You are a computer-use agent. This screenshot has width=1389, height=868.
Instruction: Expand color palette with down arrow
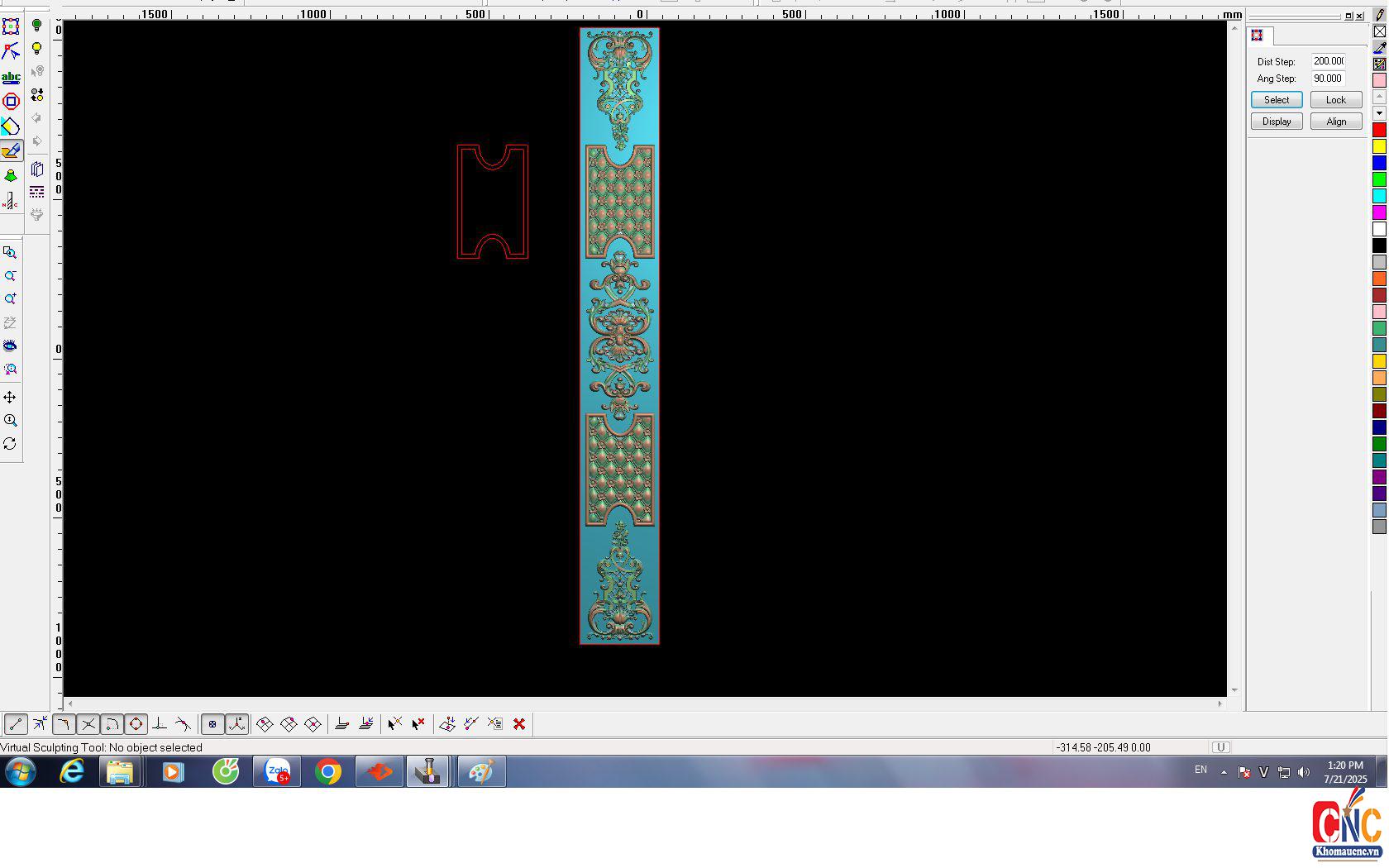coord(1379,112)
